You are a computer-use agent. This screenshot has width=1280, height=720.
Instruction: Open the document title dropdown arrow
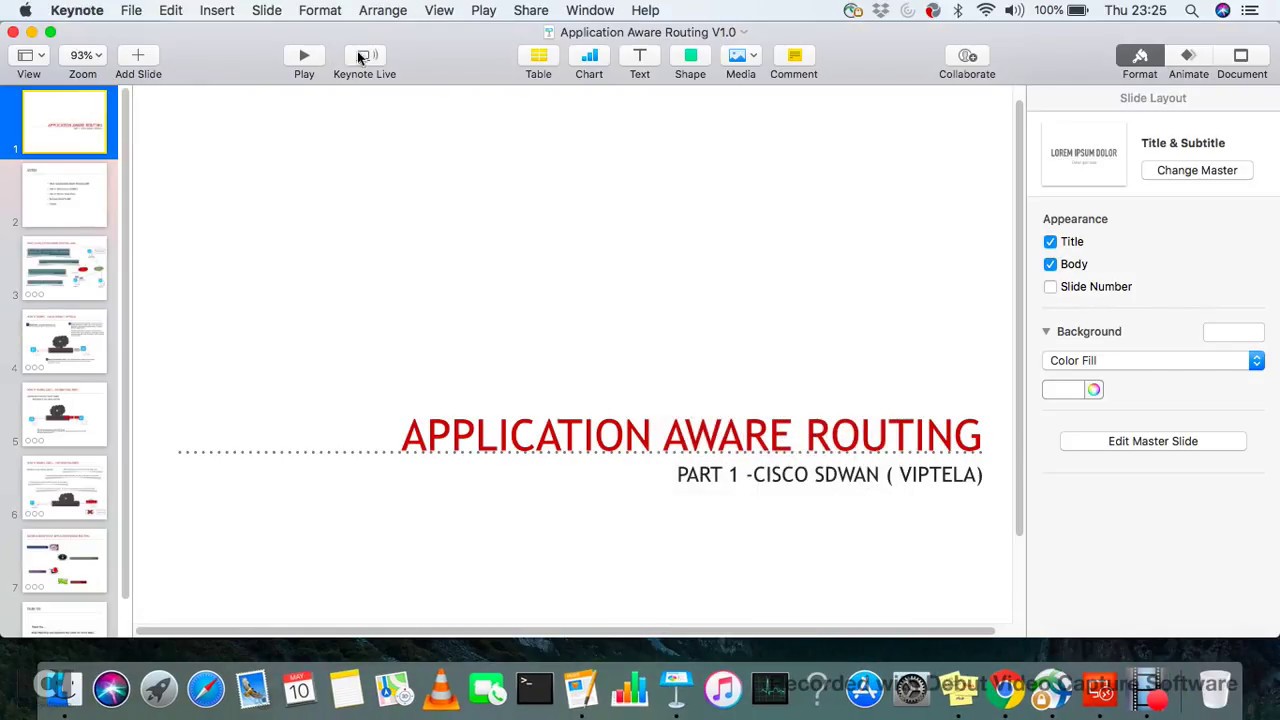click(744, 32)
